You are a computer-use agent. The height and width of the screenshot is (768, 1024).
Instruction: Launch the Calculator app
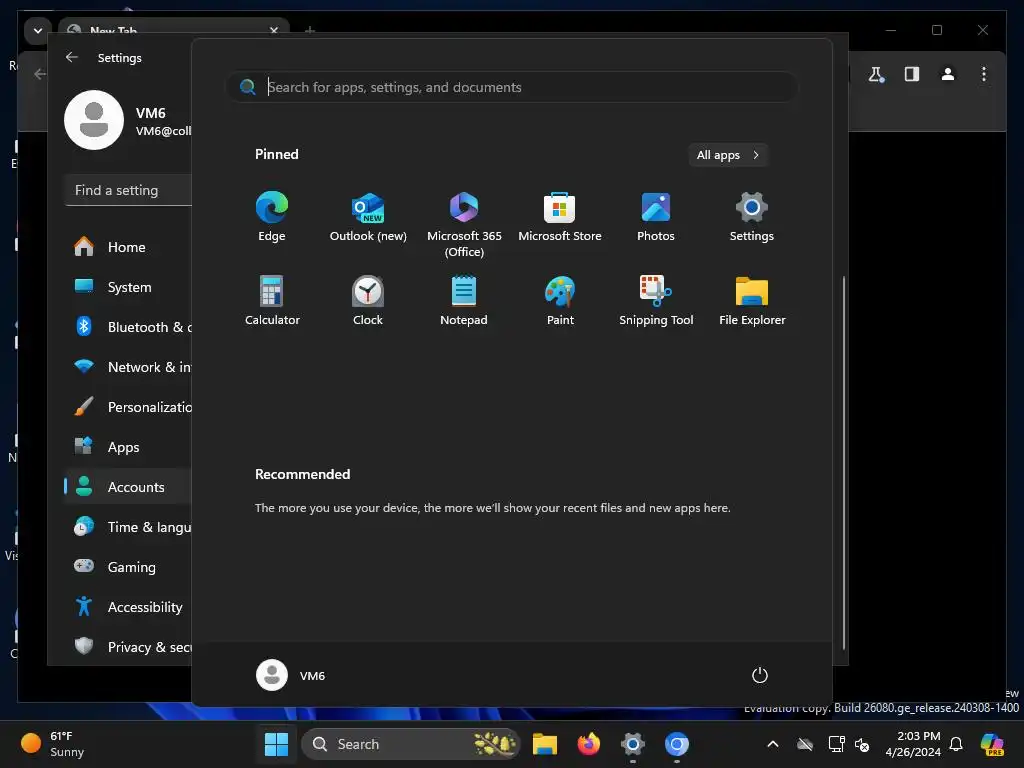[272, 300]
